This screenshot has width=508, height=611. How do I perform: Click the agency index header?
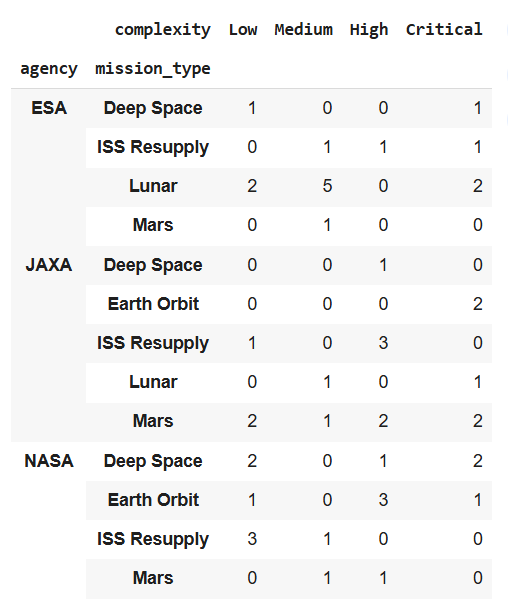pyautogui.click(x=49, y=70)
